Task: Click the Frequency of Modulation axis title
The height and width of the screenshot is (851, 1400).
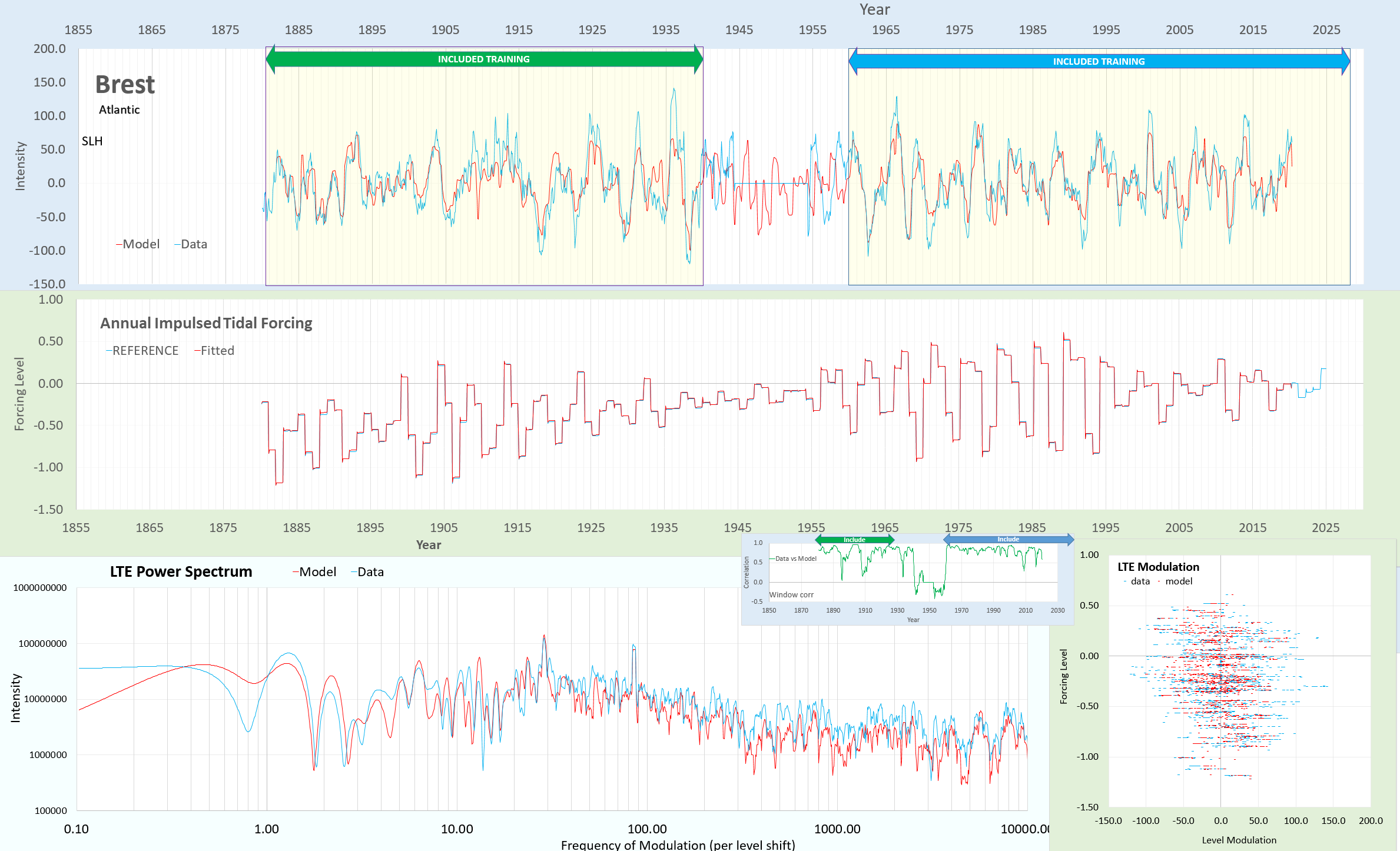Action: (678, 845)
